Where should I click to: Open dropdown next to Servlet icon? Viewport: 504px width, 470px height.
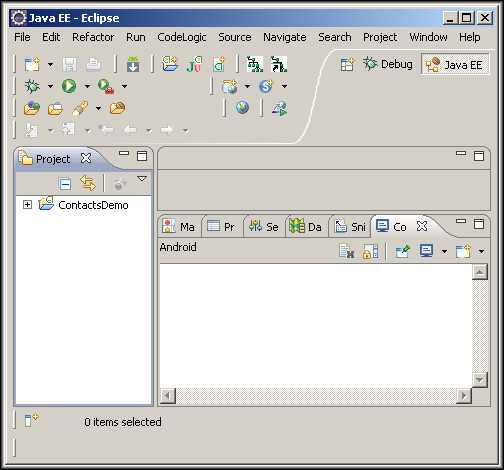click(x=284, y=86)
